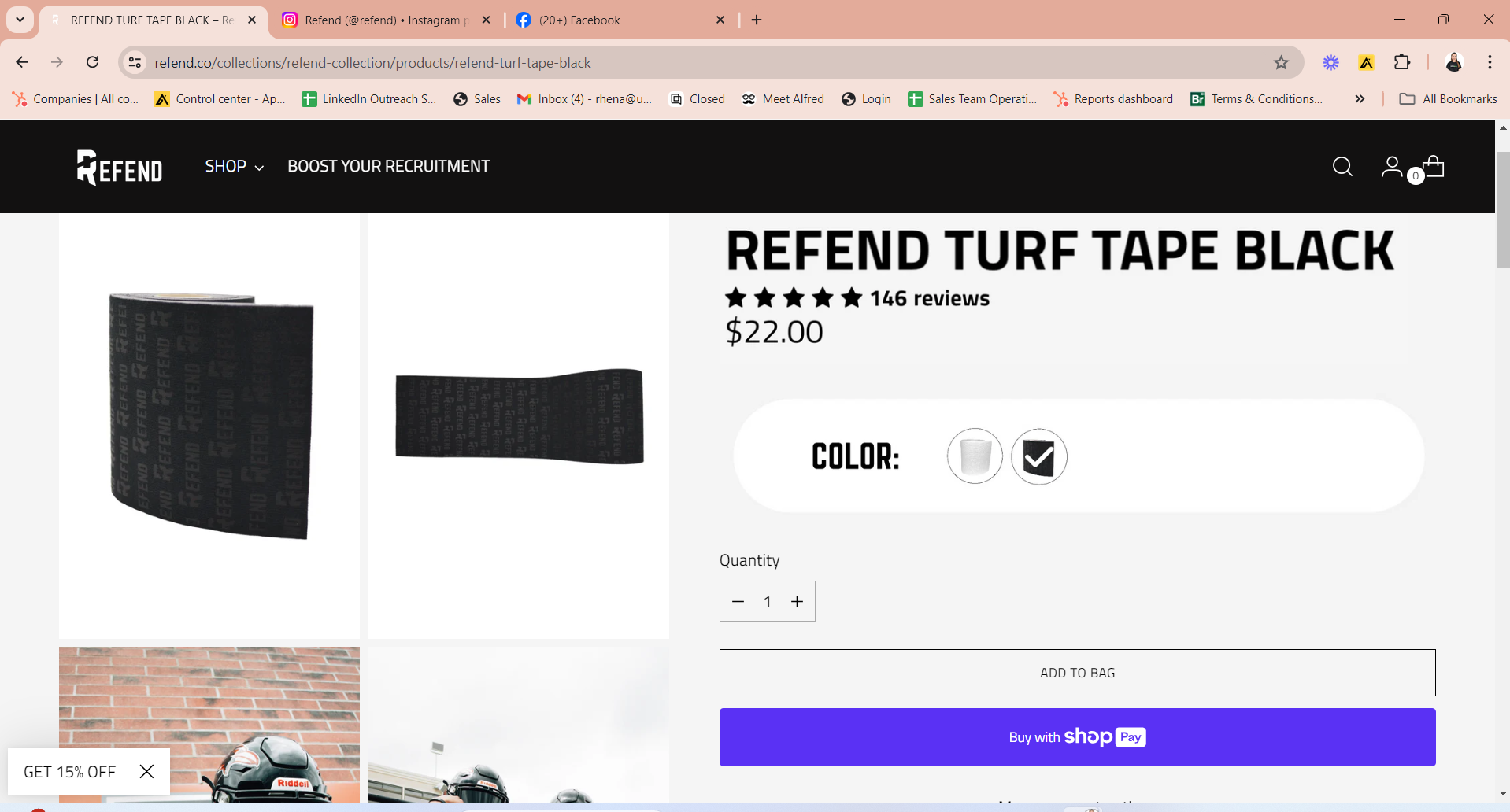Open the Sales bookmark
The height and width of the screenshot is (812, 1510).
click(x=477, y=99)
